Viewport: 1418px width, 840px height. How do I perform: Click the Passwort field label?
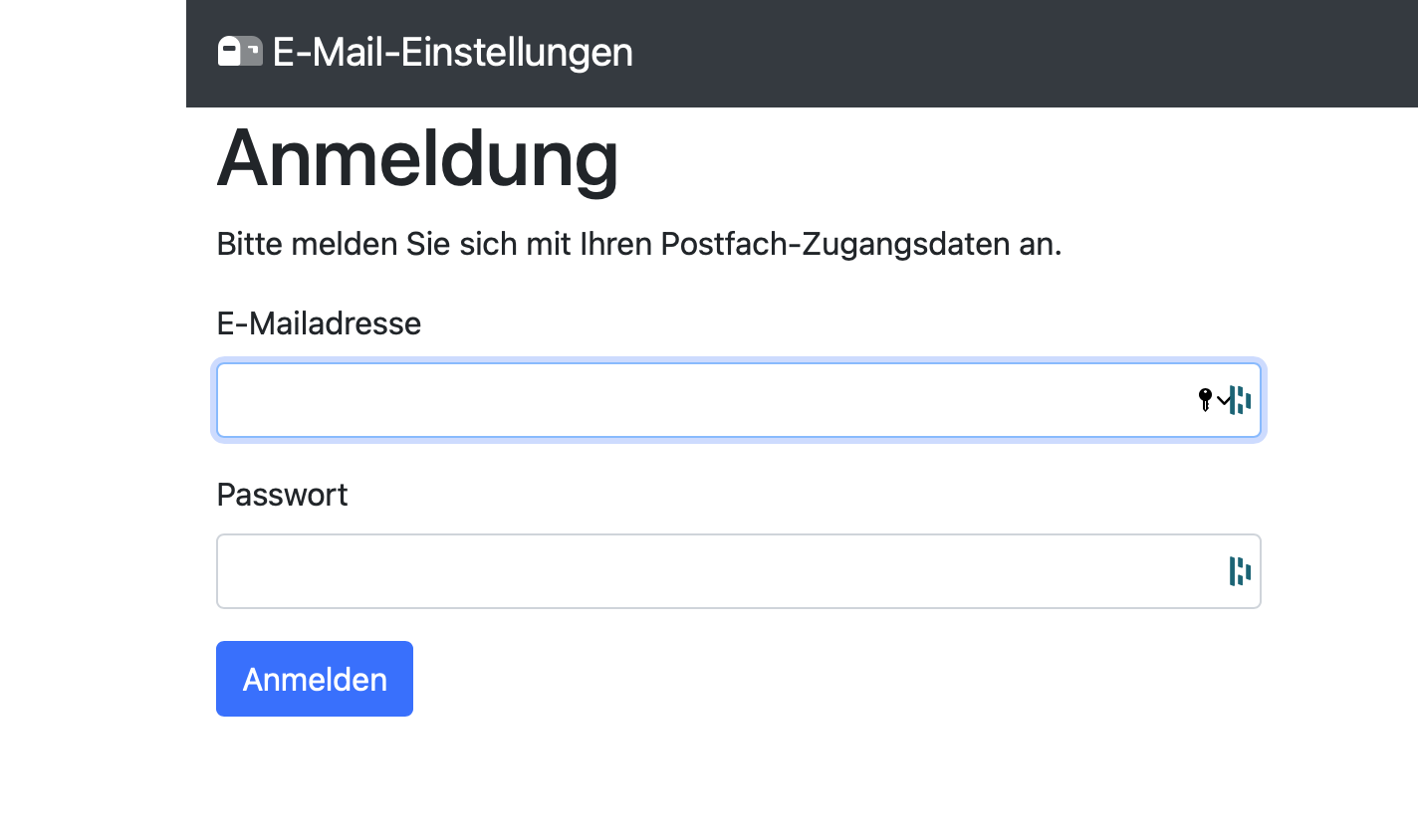point(282,495)
